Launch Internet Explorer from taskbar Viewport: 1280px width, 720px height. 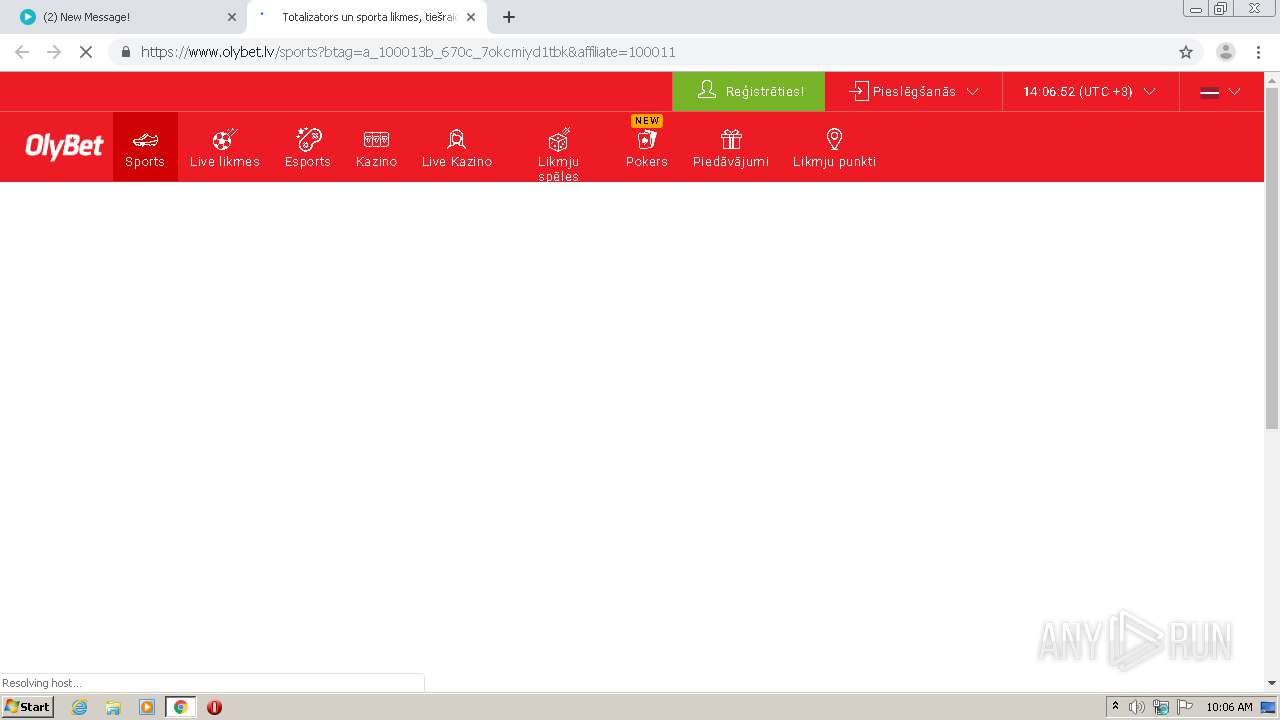[80, 707]
